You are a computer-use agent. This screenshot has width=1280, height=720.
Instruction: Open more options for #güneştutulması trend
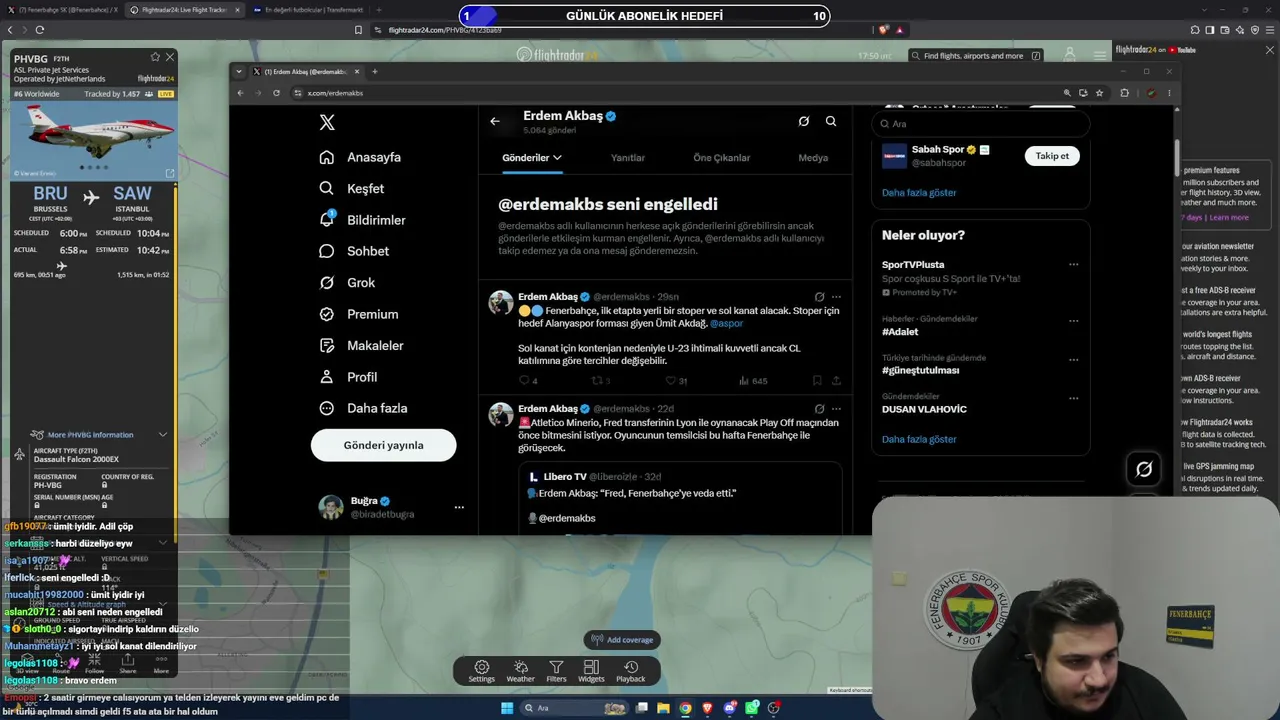[1073, 360]
